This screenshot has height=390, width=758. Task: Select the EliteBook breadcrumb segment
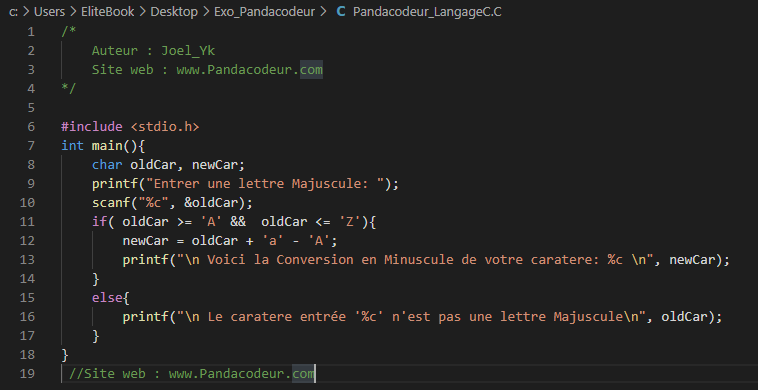pos(108,12)
